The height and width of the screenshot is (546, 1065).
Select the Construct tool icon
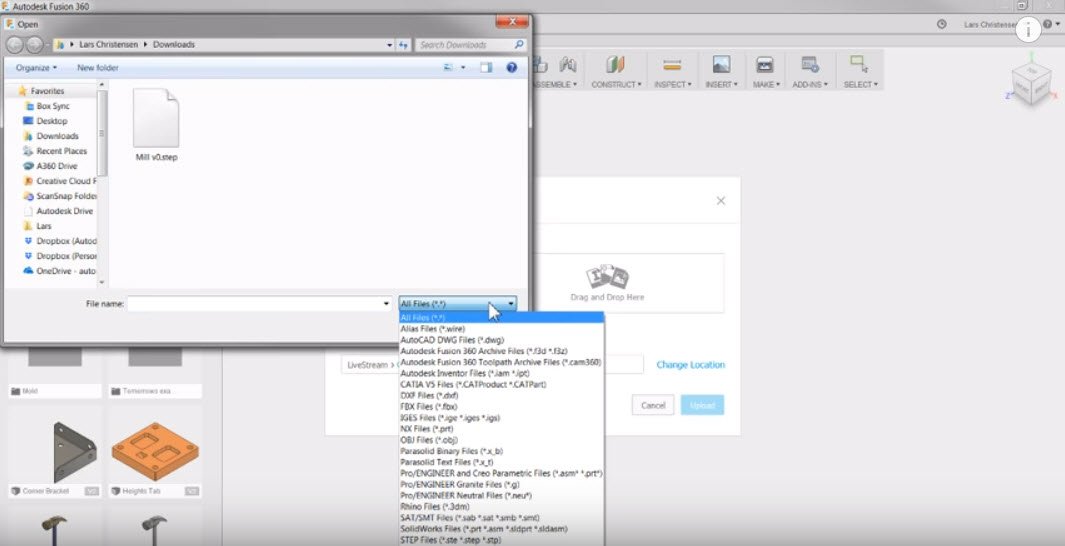click(x=615, y=65)
